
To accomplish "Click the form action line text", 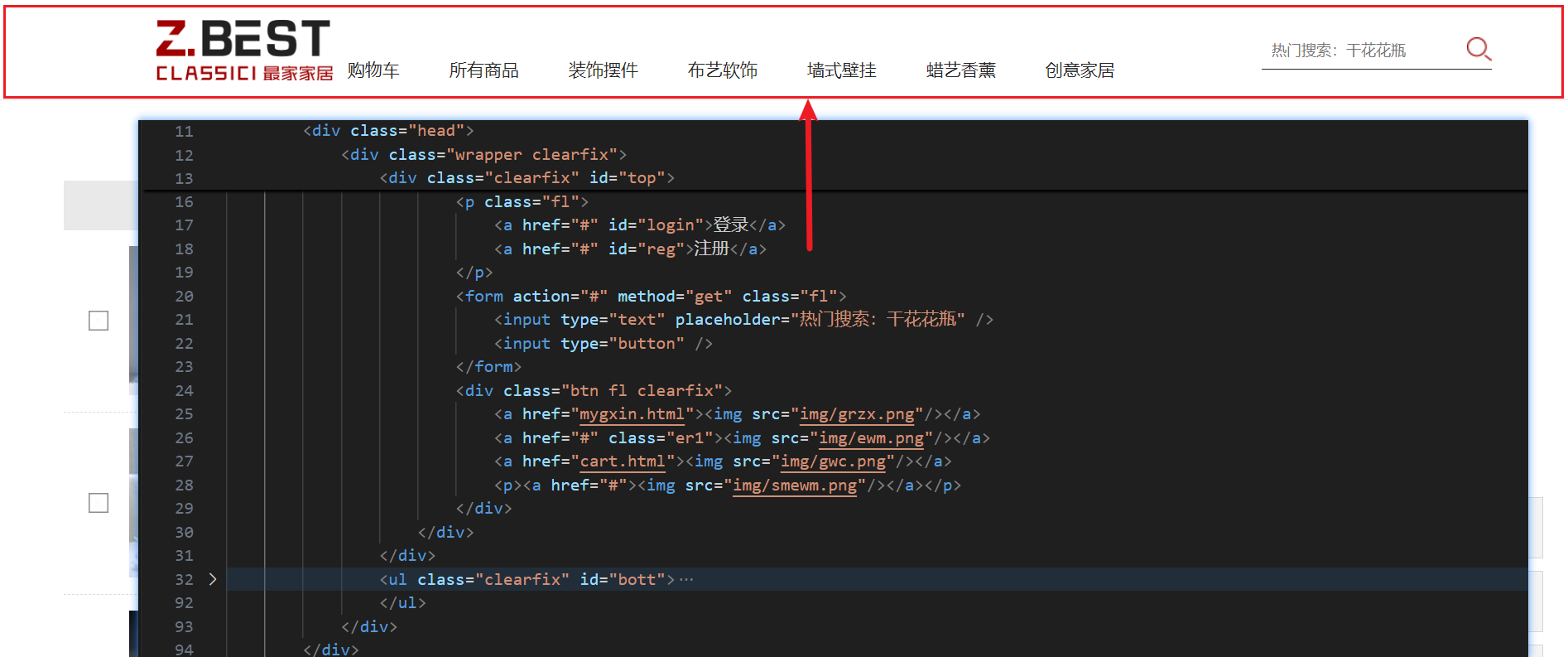I will [651, 296].
